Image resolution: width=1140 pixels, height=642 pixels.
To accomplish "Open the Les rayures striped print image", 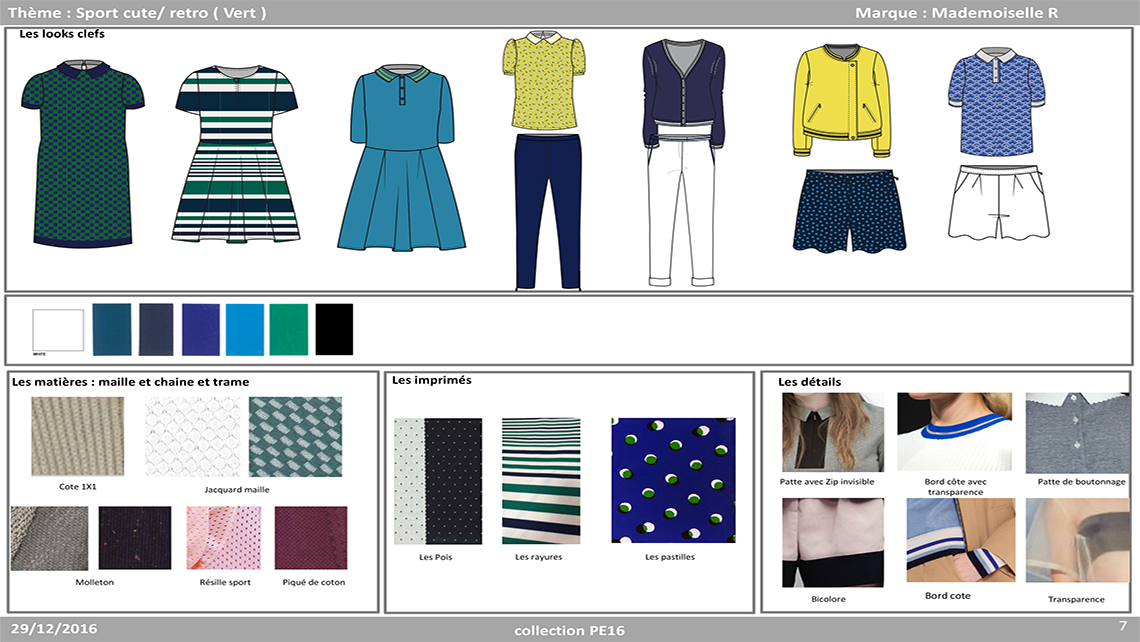I will click(x=541, y=481).
